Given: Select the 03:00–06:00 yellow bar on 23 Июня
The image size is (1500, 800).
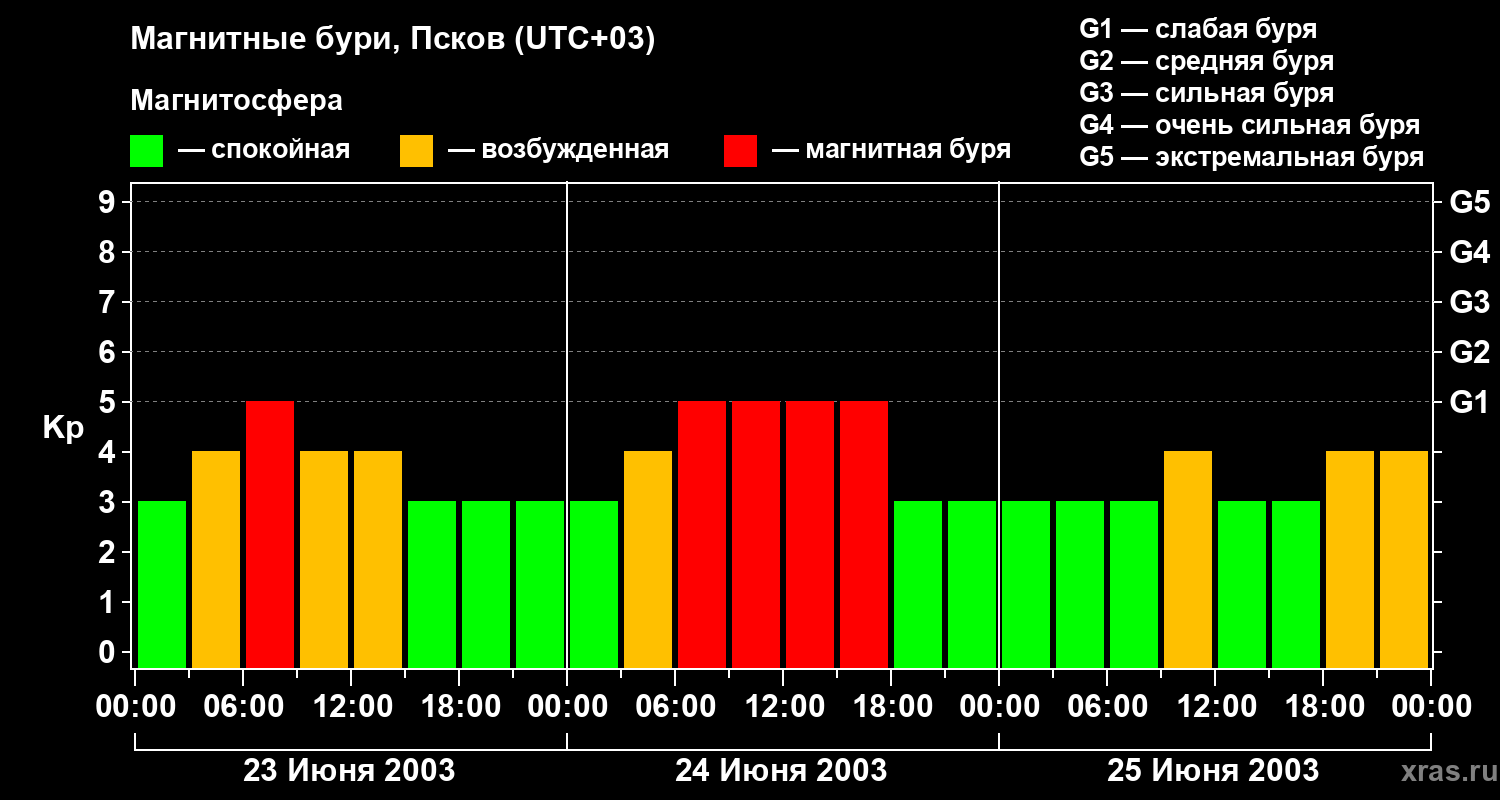Looking at the screenshot, I should 216,559.
